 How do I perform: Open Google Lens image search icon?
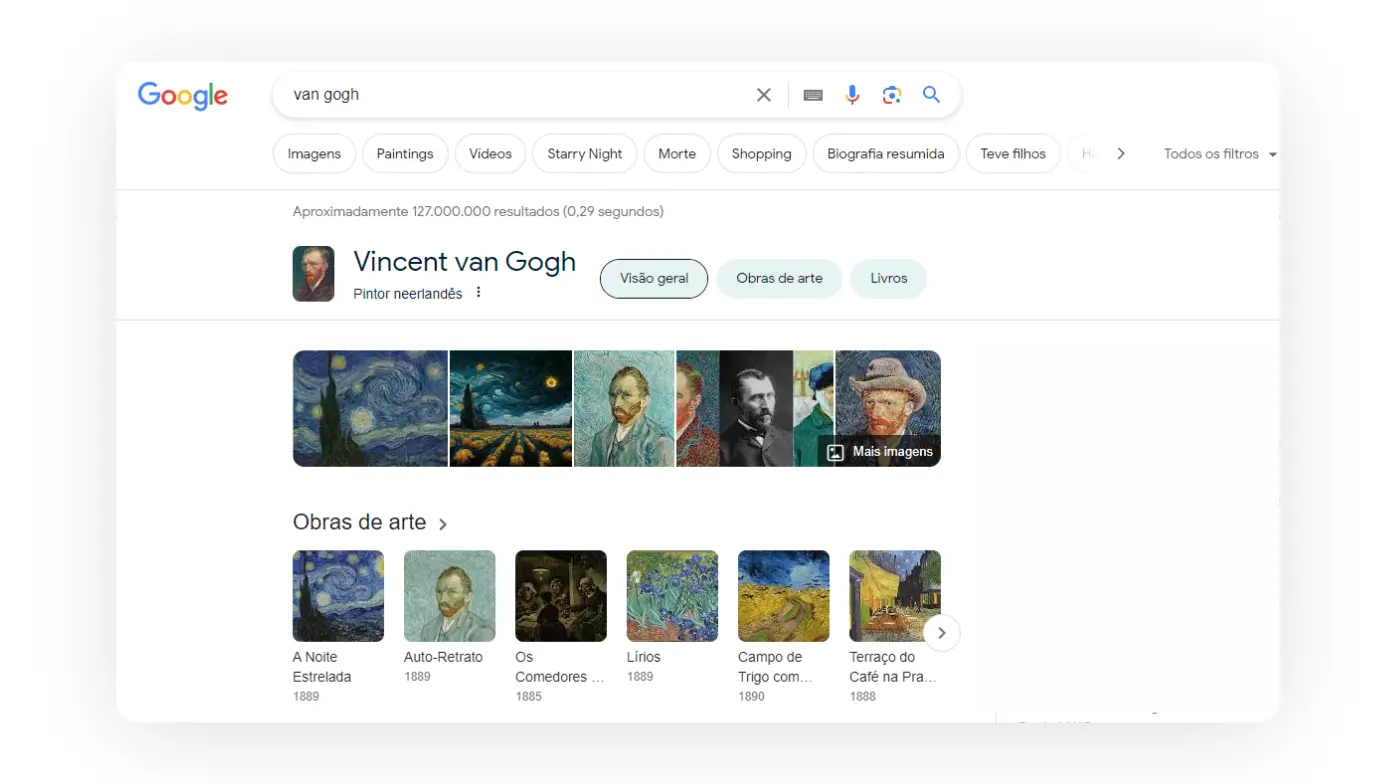892,95
